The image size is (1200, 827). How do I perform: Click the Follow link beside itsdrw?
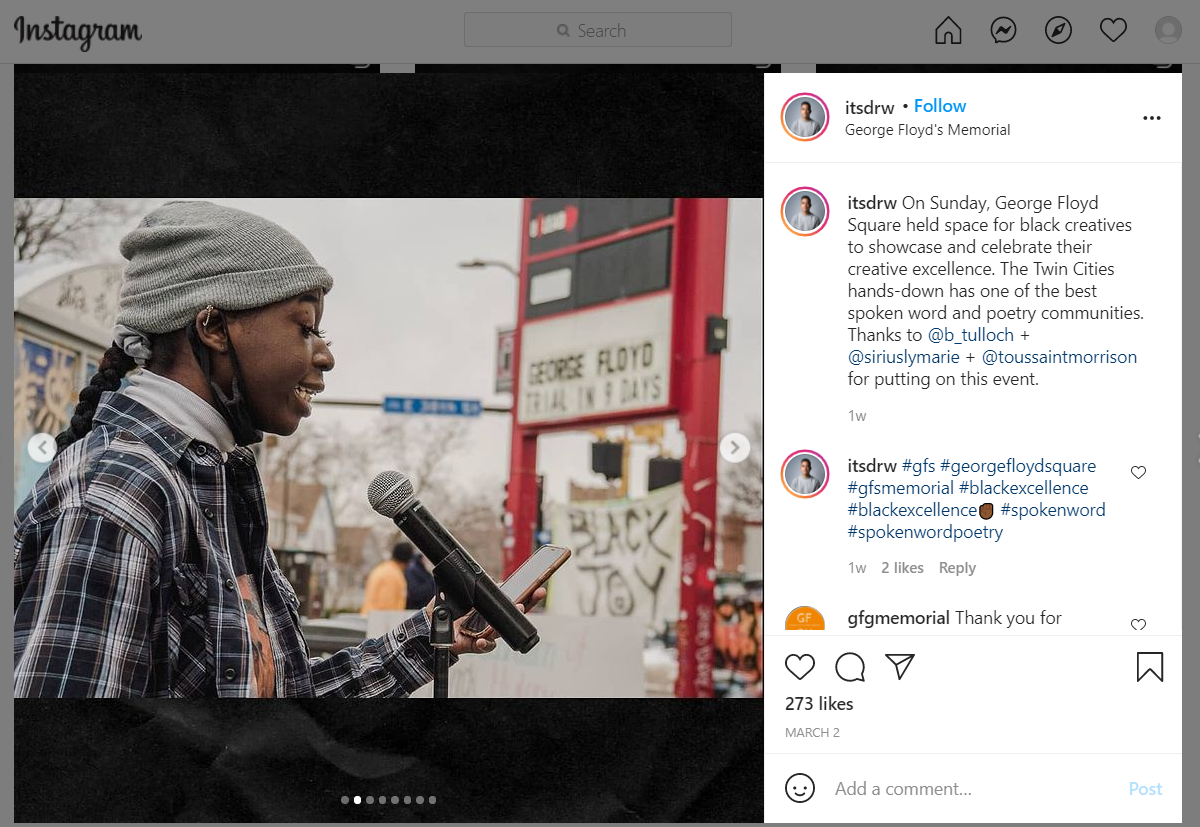coord(940,106)
